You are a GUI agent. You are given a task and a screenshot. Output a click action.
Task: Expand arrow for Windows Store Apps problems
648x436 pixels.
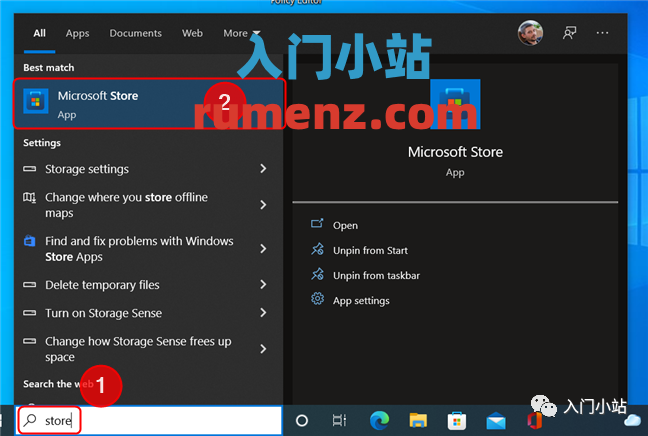[263, 248]
